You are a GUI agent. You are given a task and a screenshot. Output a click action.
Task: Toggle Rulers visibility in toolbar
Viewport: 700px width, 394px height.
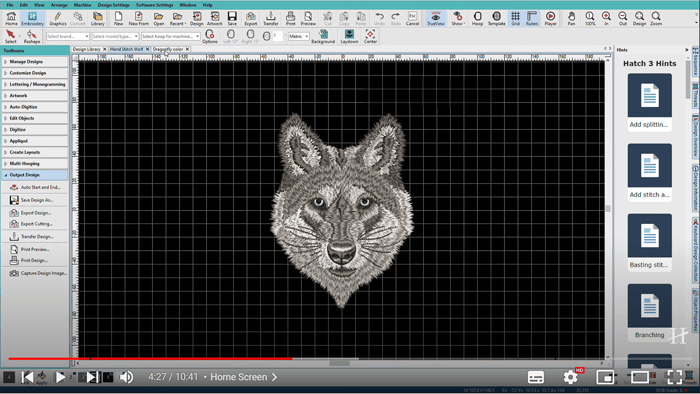click(532, 18)
